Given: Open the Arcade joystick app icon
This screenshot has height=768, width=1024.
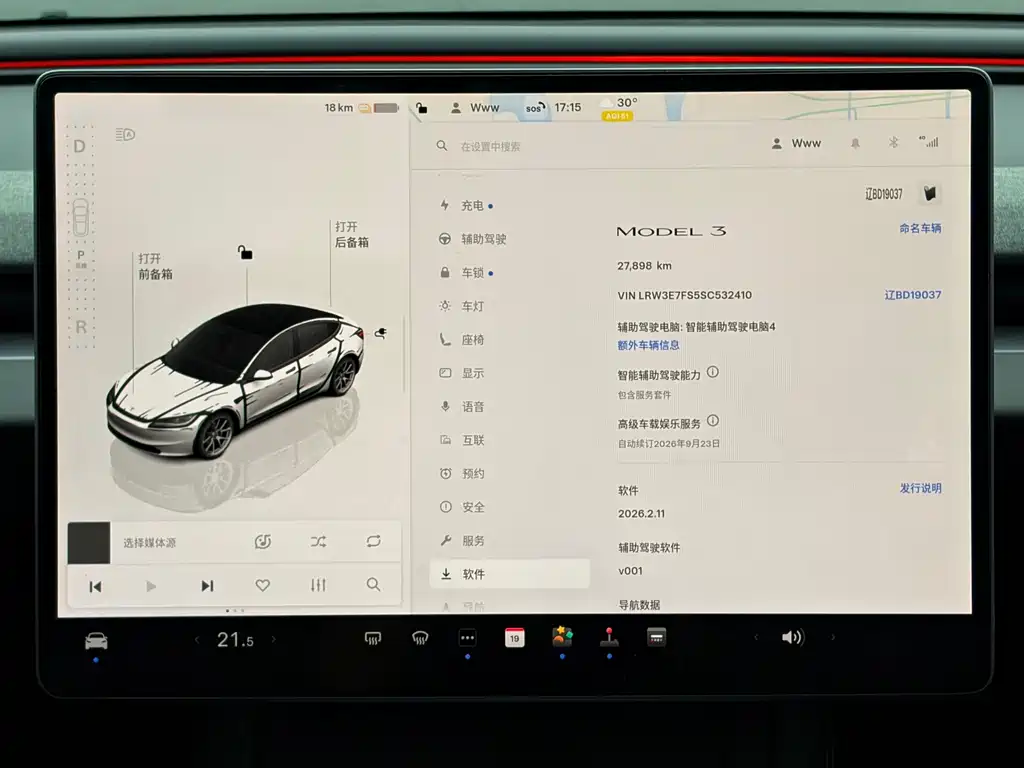Looking at the screenshot, I should pos(609,637).
